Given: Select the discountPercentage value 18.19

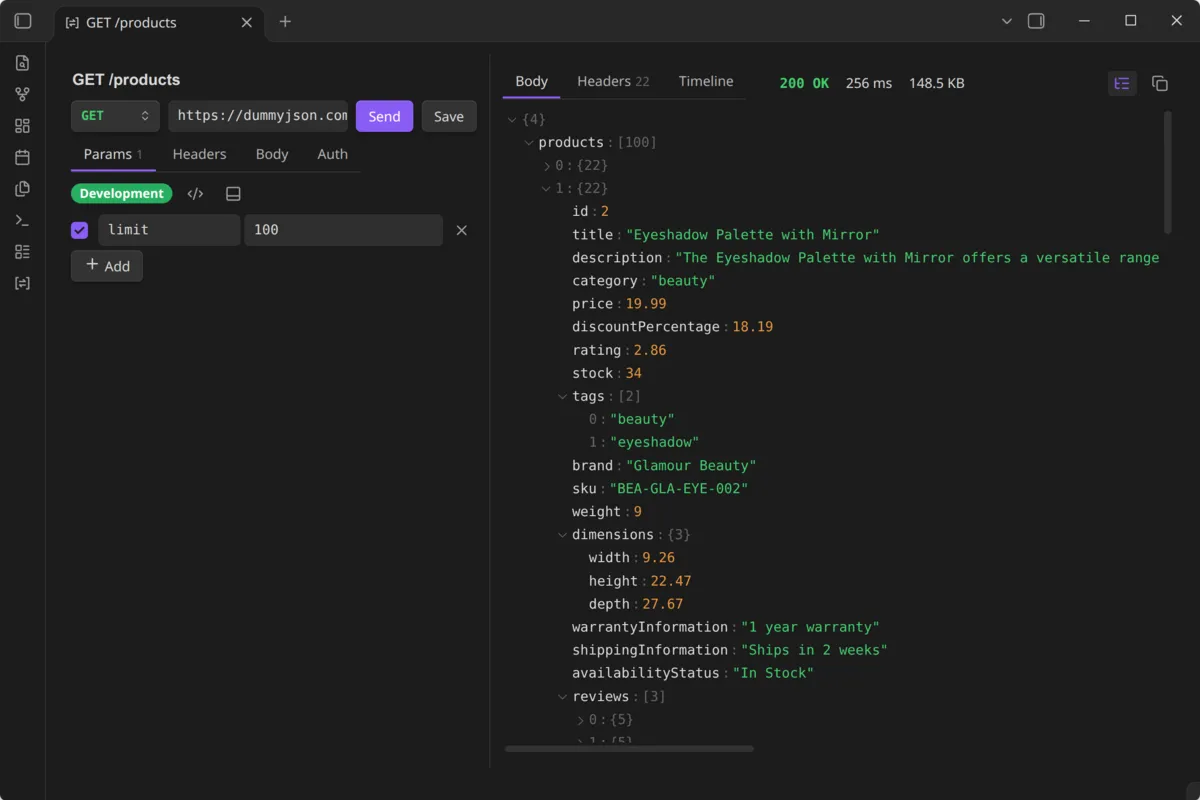Looking at the screenshot, I should [753, 327].
